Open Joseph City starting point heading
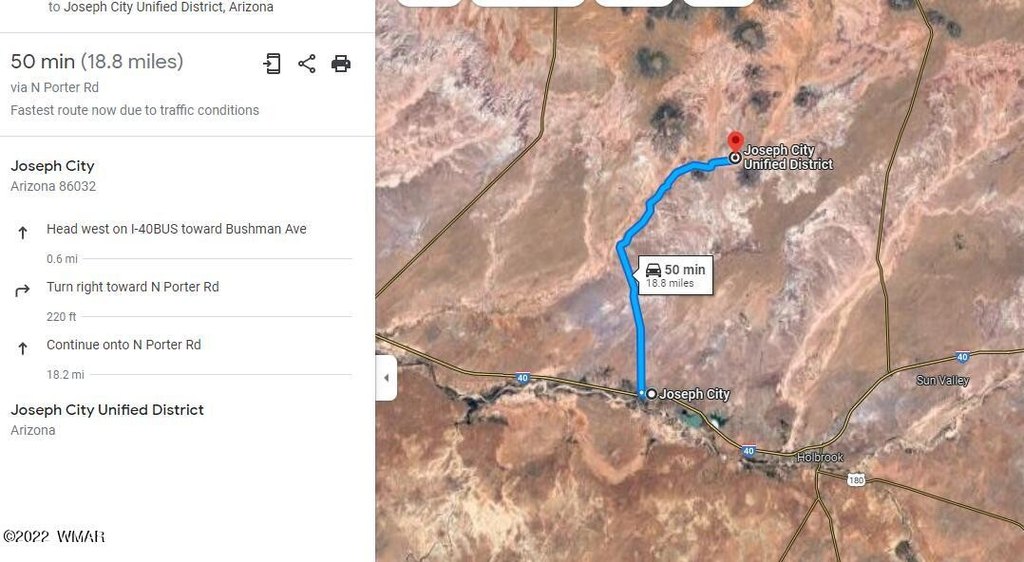Viewport: 1024px width, 562px height. [x=52, y=166]
